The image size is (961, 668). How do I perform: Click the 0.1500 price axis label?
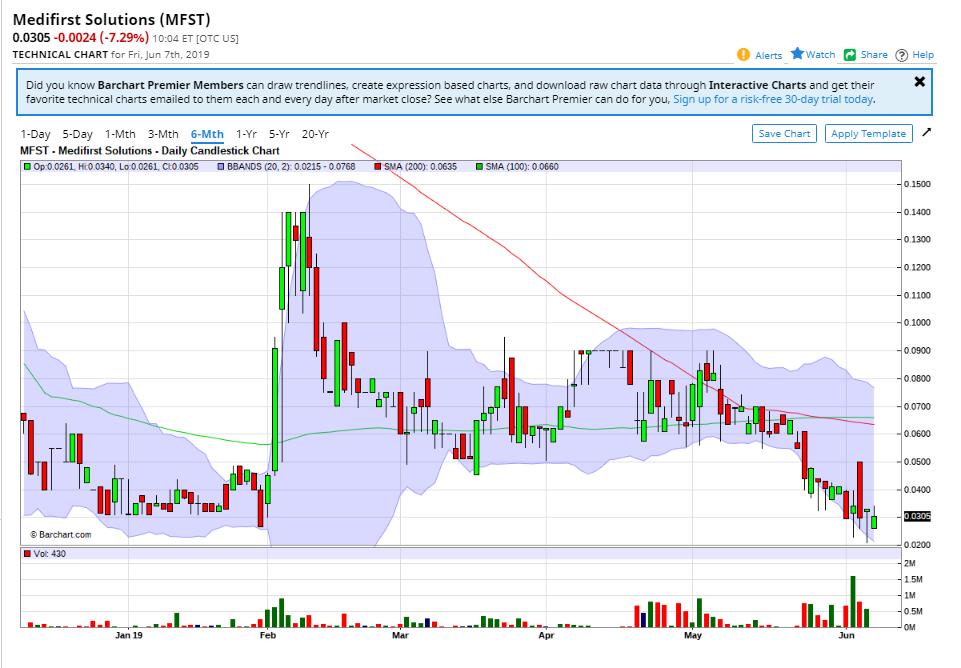(917, 184)
